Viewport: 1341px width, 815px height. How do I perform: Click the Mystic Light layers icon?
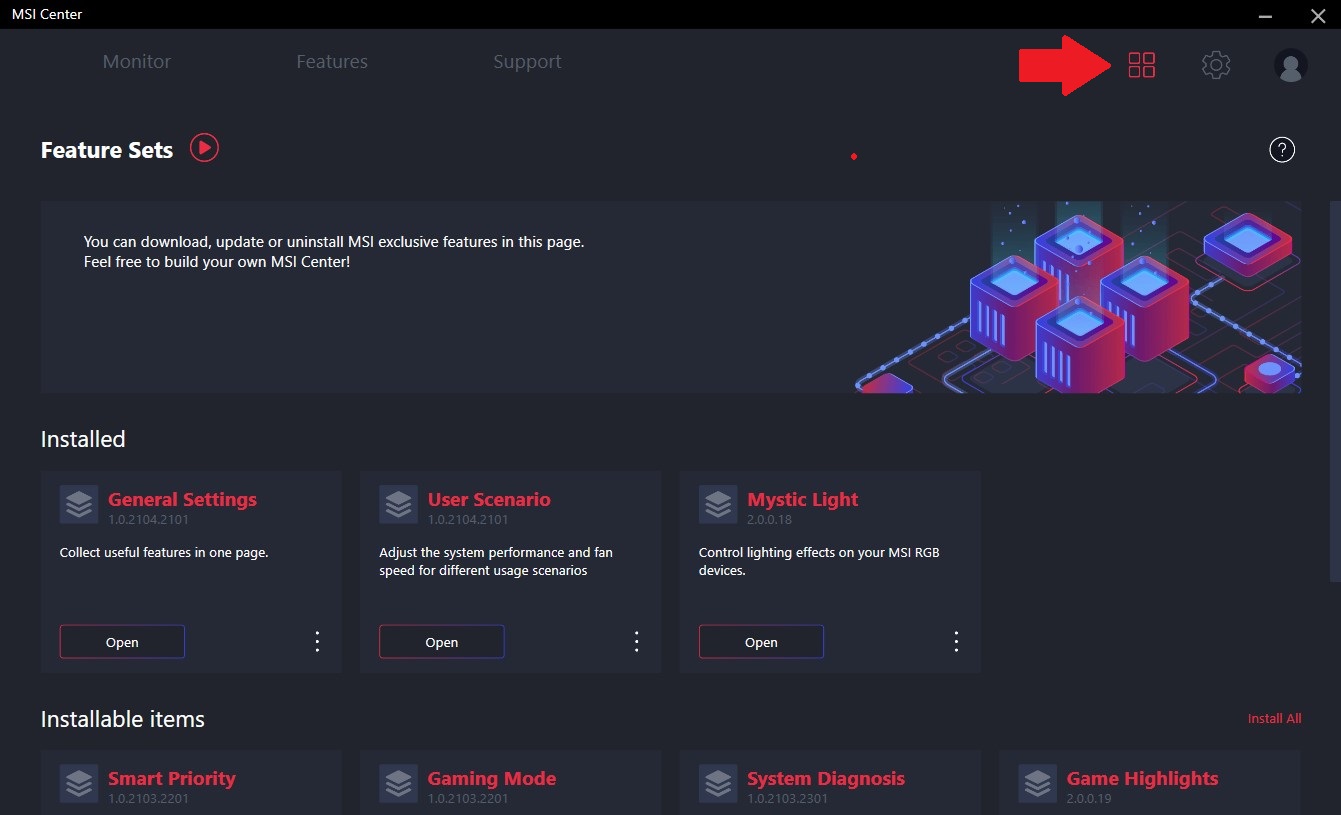pyautogui.click(x=718, y=504)
